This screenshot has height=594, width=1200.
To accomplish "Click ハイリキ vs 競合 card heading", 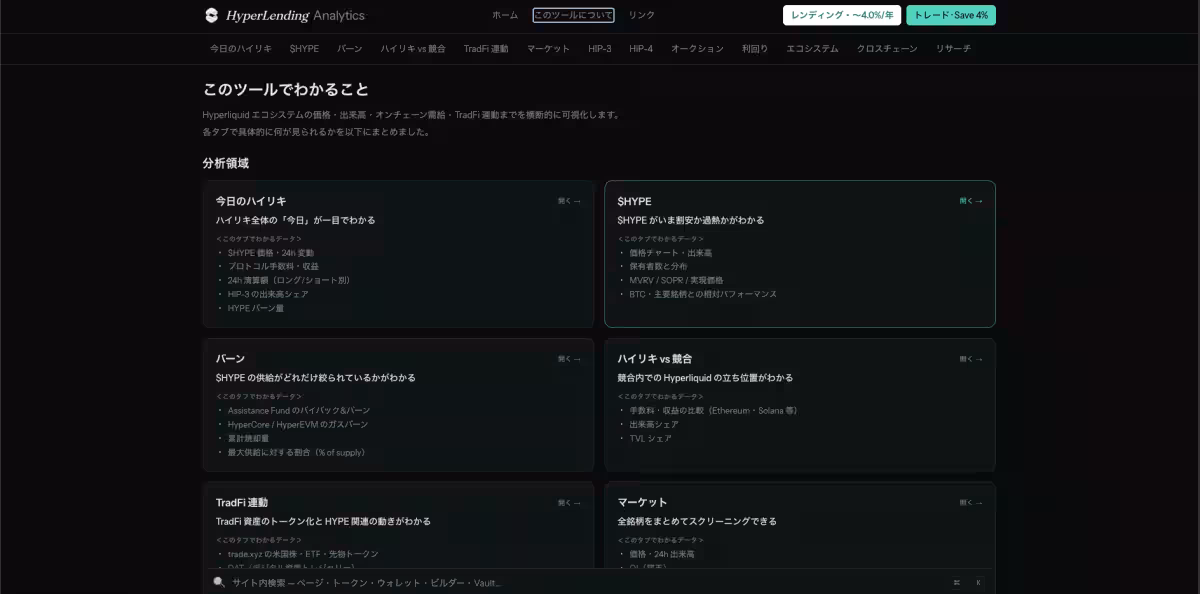I will pyautogui.click(x=655, y=359).
